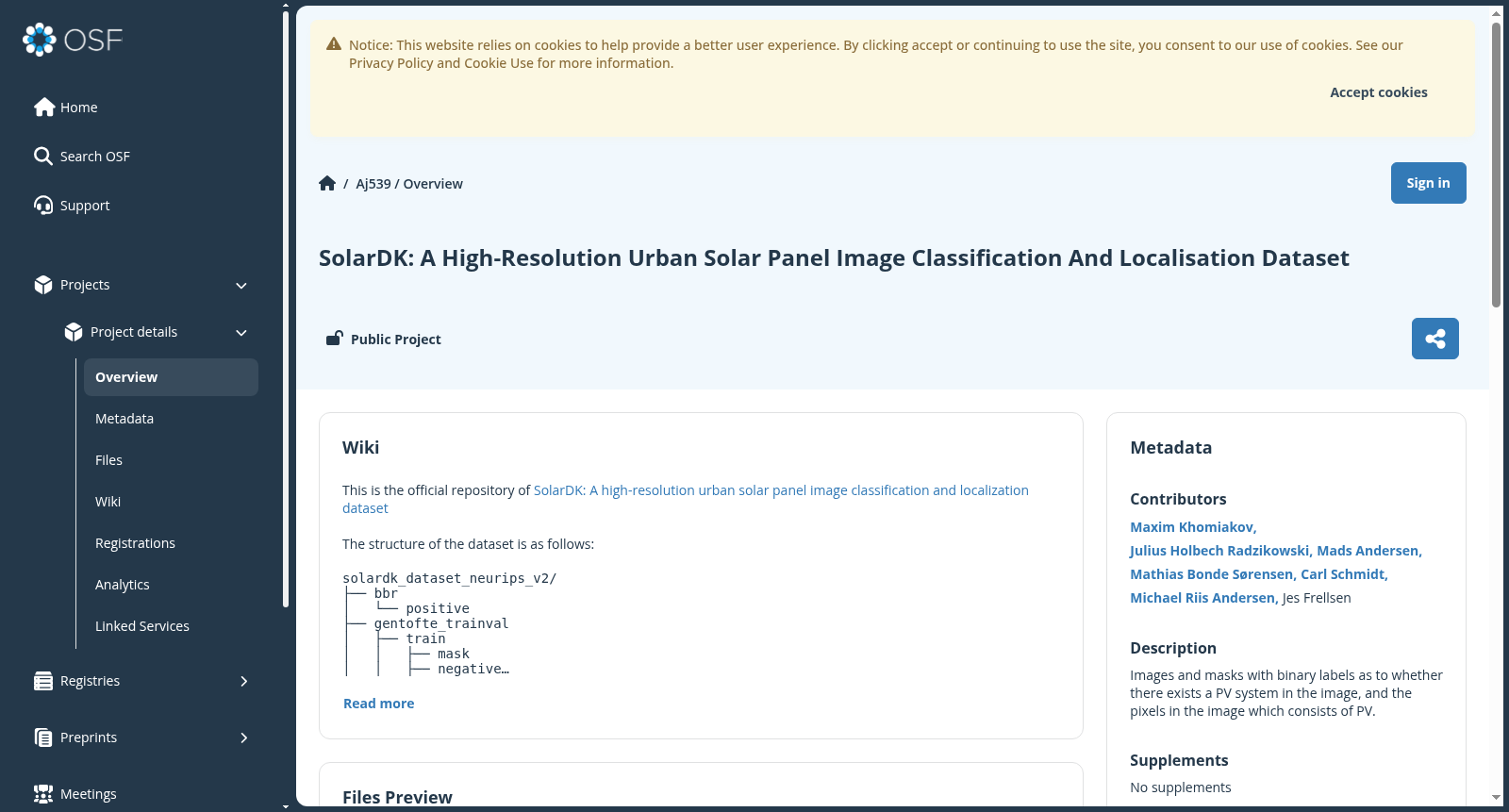The width and height of the screenshot is (1509, 812).
Task: Expand the Registries section arrow
Action: pos(243,681)
